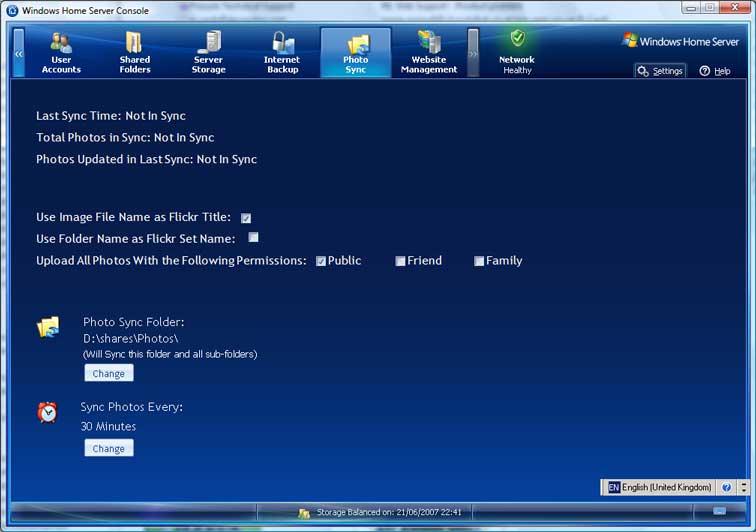
Task: Click the 30 Minutes interval value
Action: [108, 426]
